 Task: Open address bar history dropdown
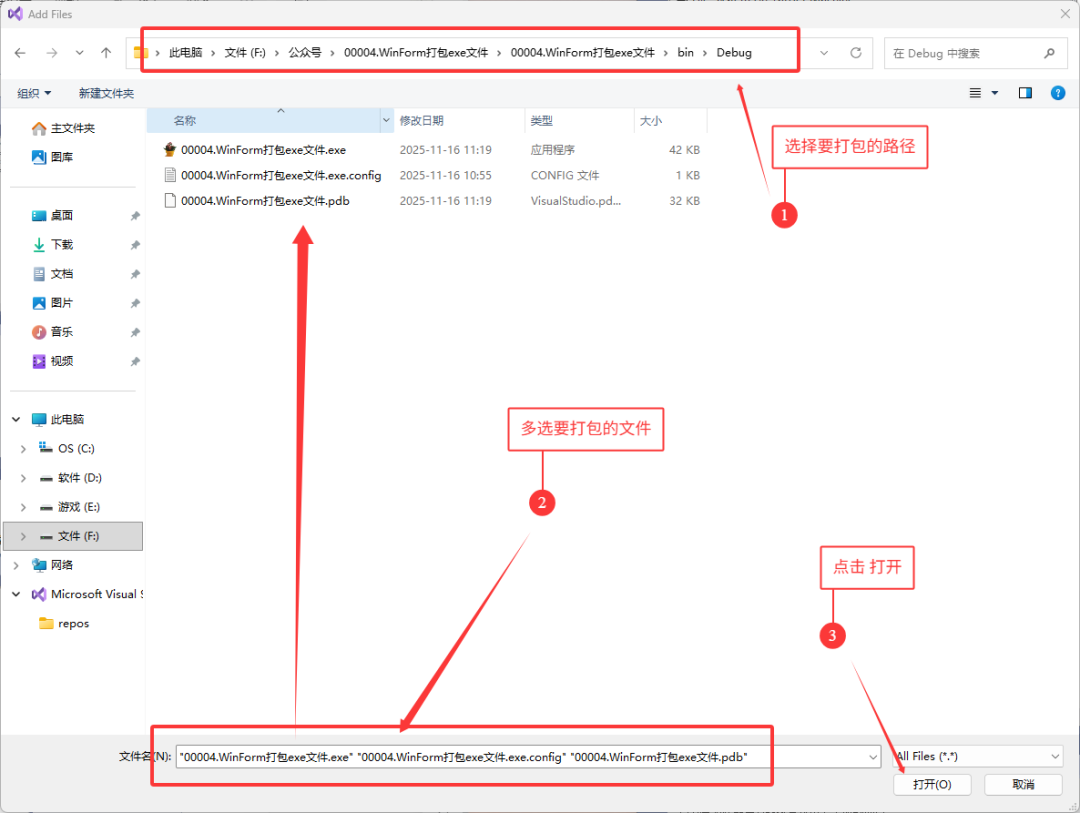click(x=824, y=53)
